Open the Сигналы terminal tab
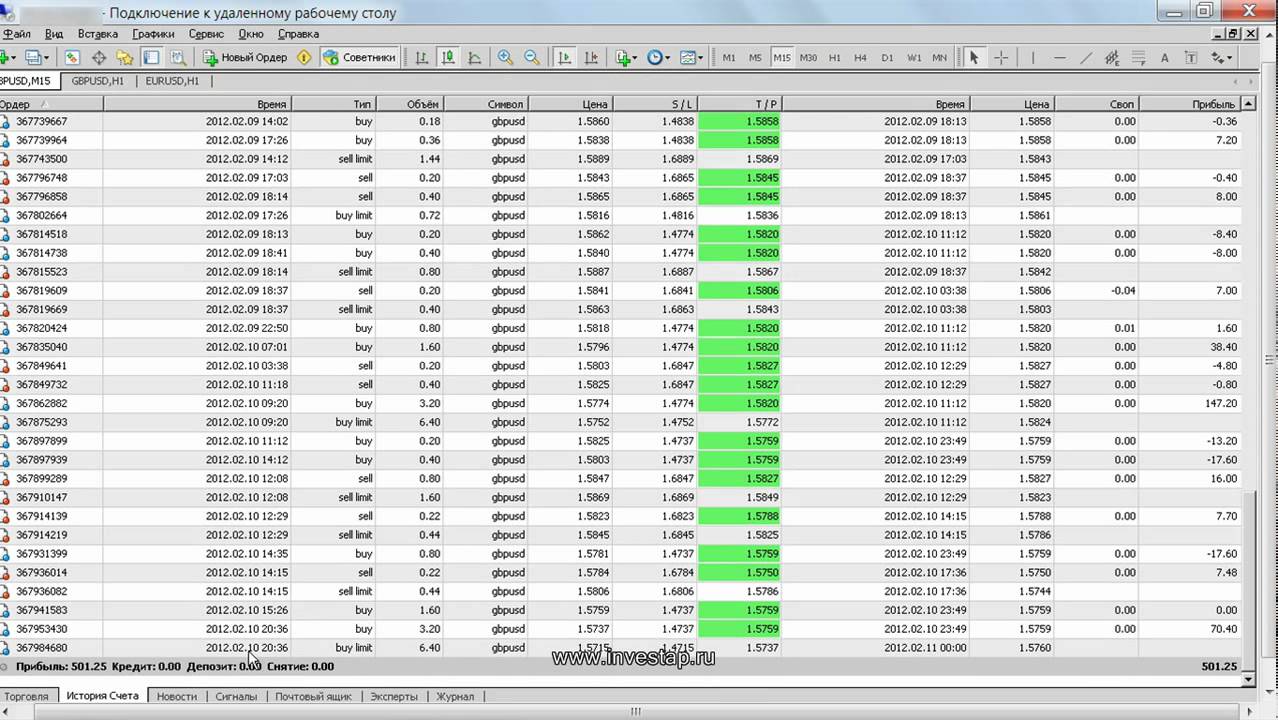Image resolution: width=1278 pixels, height=720 pixels. [236, 696]
